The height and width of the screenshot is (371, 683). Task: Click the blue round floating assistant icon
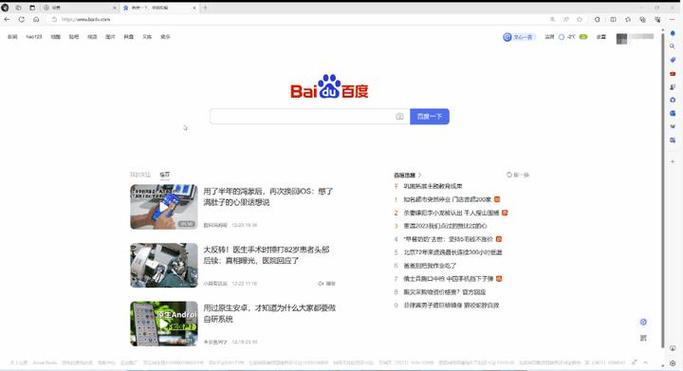[643, 322]
